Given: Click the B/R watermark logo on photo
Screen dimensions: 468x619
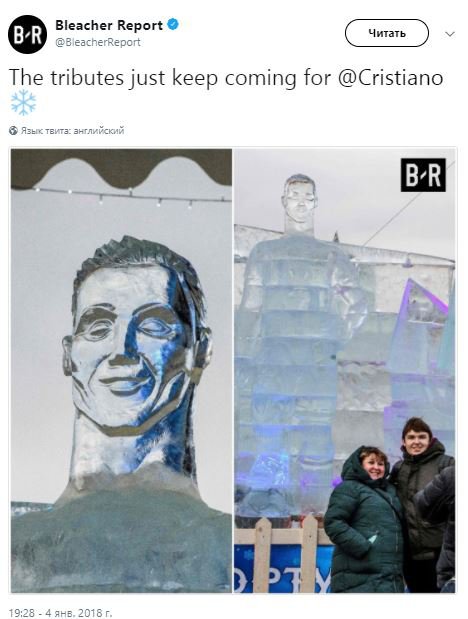Looking at the screenshot, I should pos(423,175).
